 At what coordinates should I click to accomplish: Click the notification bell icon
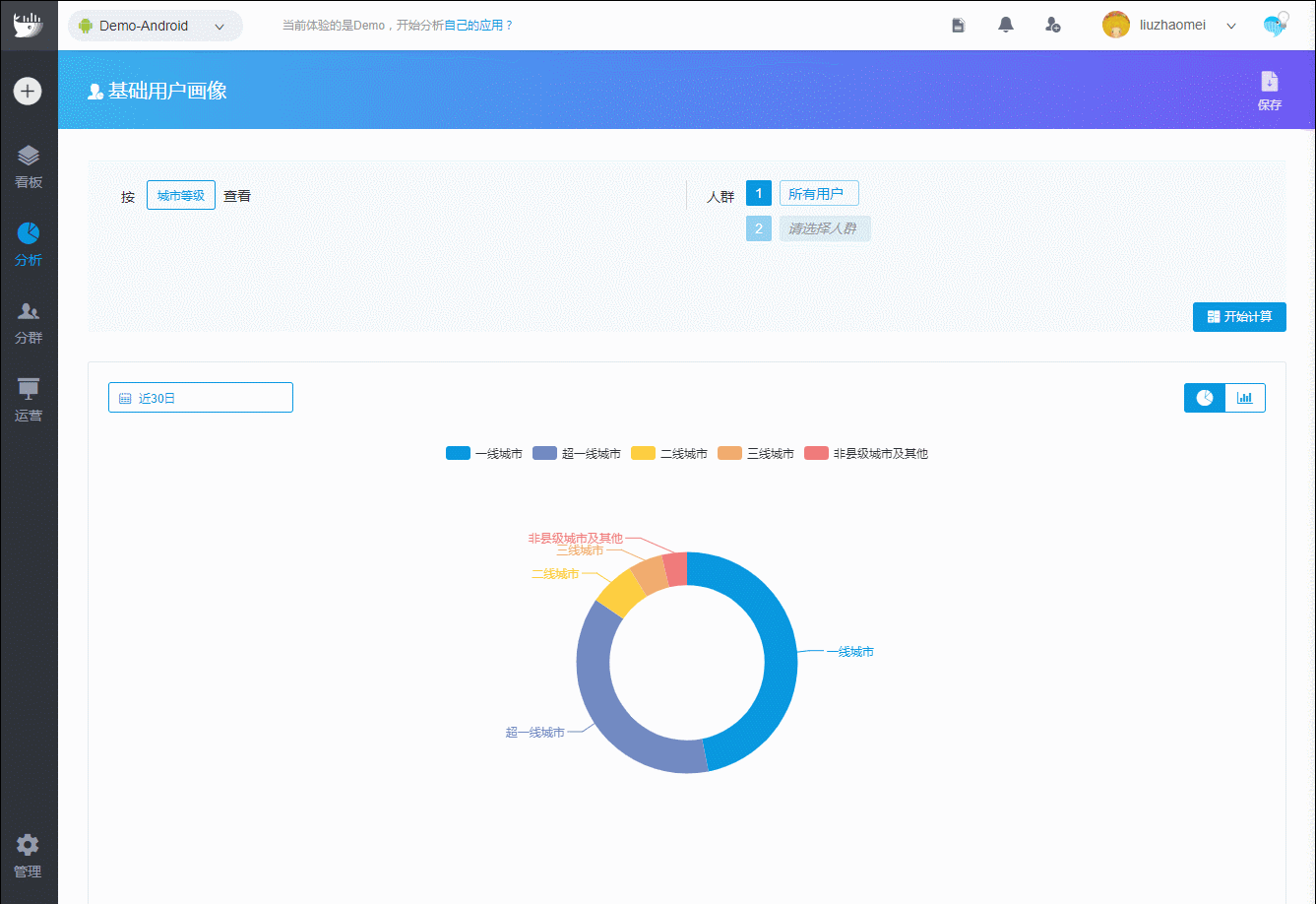(x=1005, y=26)
